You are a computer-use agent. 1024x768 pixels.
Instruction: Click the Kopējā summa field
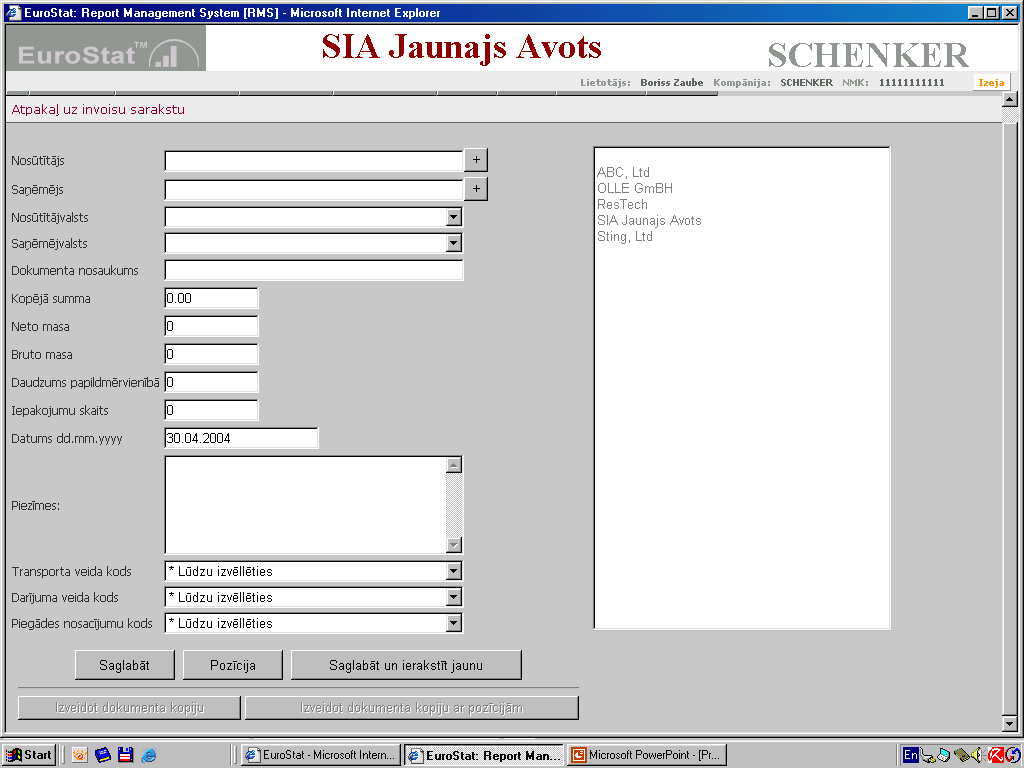click(x=211, y=298)
